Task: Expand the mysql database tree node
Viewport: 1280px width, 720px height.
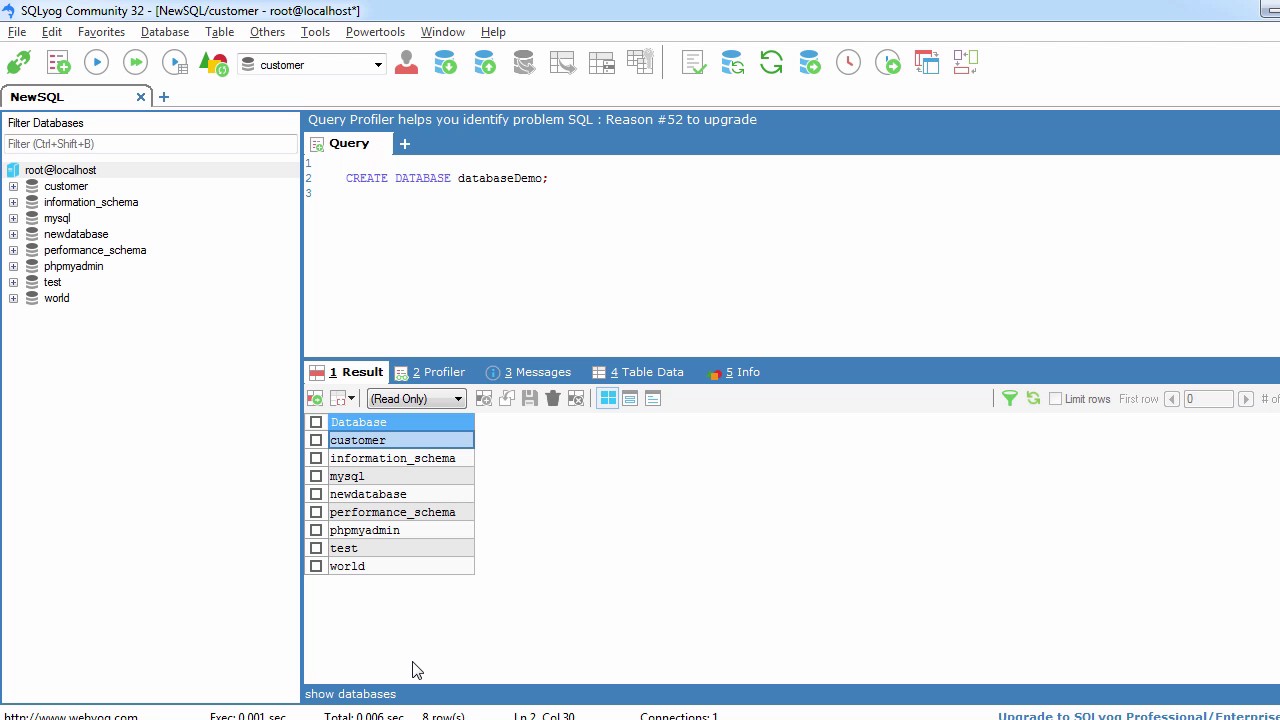Action: pyautogui.click(x=13, y=218)
